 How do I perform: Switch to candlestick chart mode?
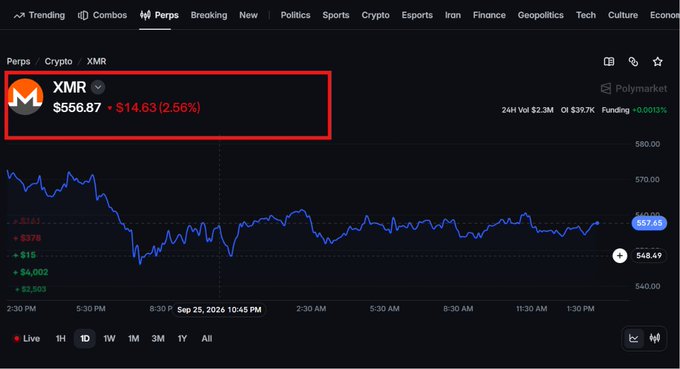655,338
